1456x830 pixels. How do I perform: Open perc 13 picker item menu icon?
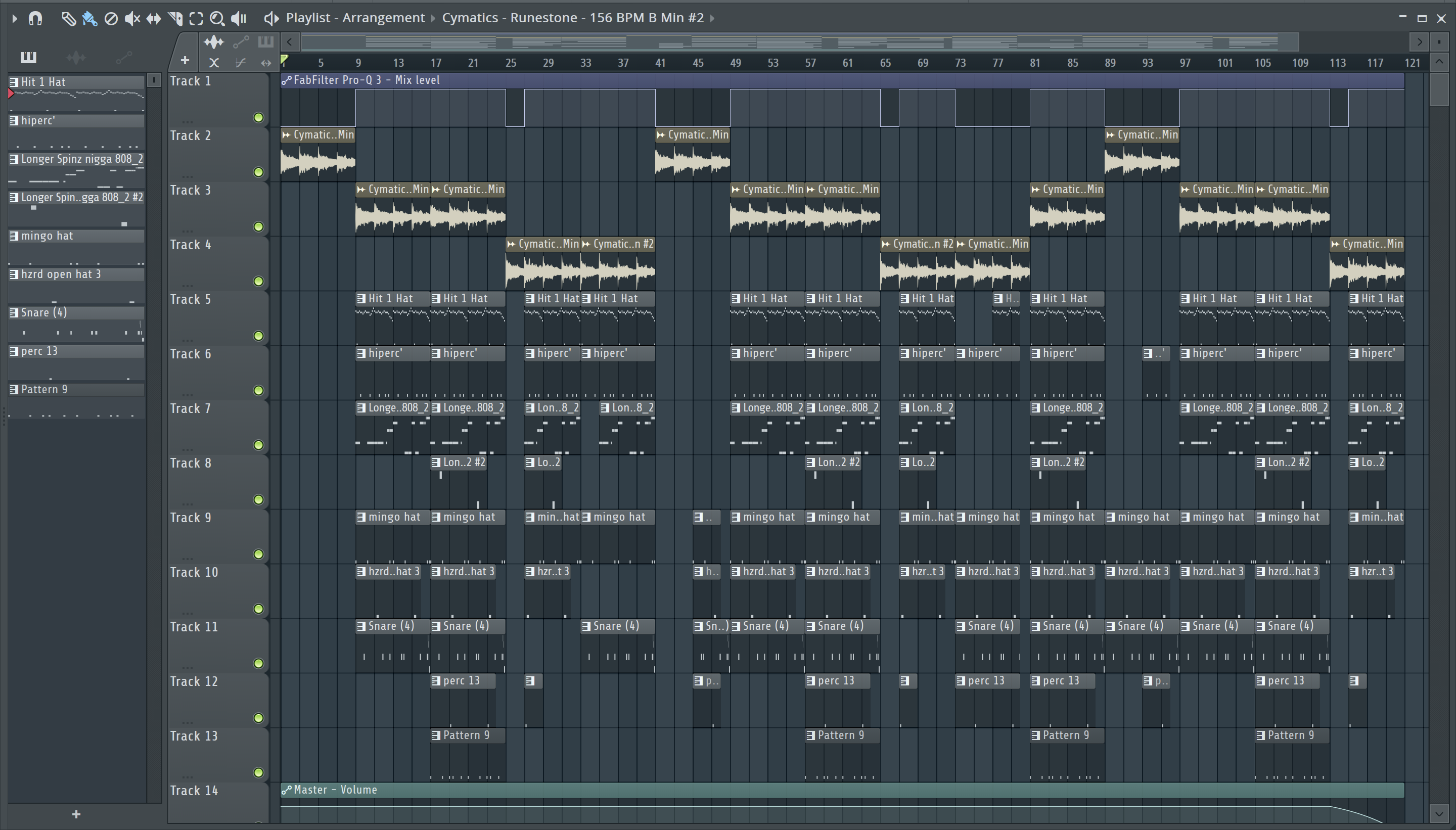(x=14, y=351)
